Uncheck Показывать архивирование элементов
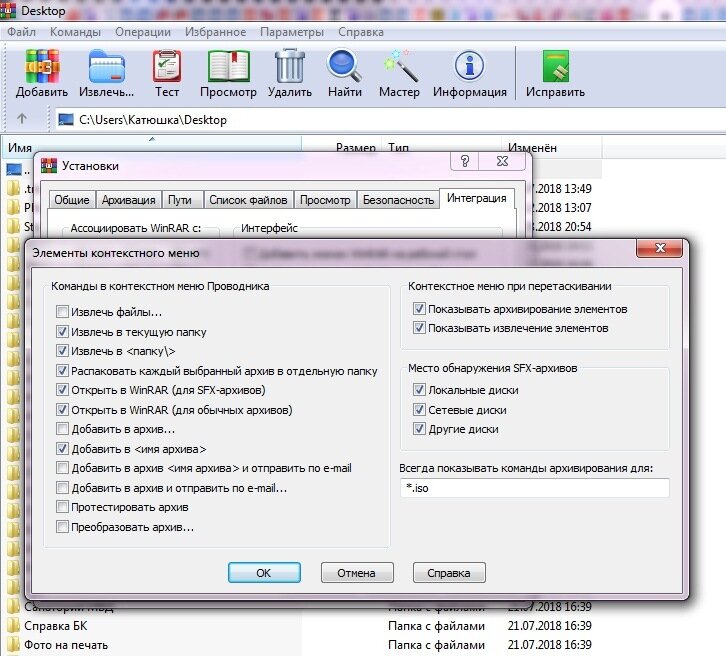This screenshot has height=656, width=726. tap(419, 308)
